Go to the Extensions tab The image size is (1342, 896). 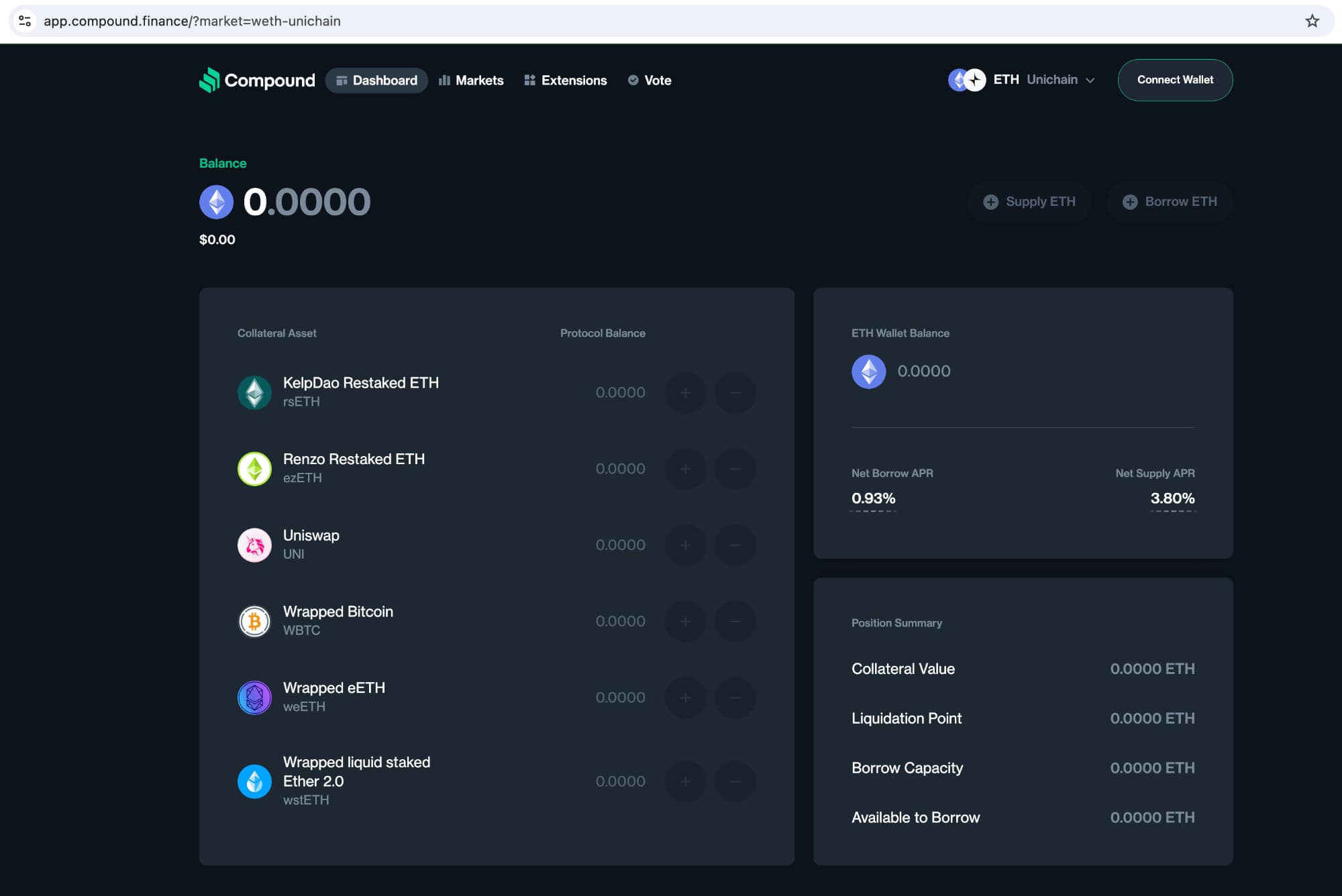[x=565, y=80]
